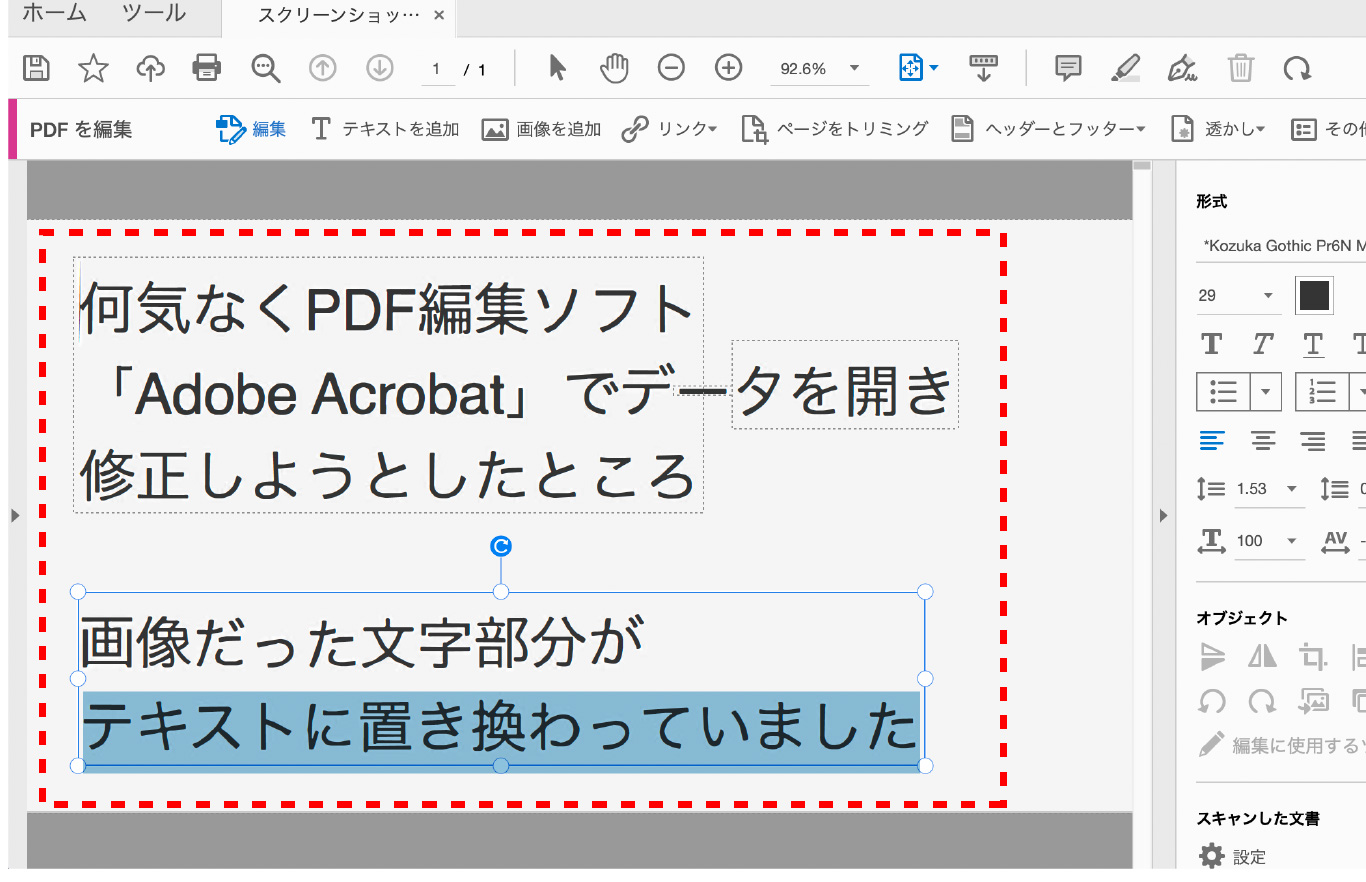Expand the left navigation pane arrow
The height and width of the screenshot is (882, 1366).
click(x=14, y=515)
